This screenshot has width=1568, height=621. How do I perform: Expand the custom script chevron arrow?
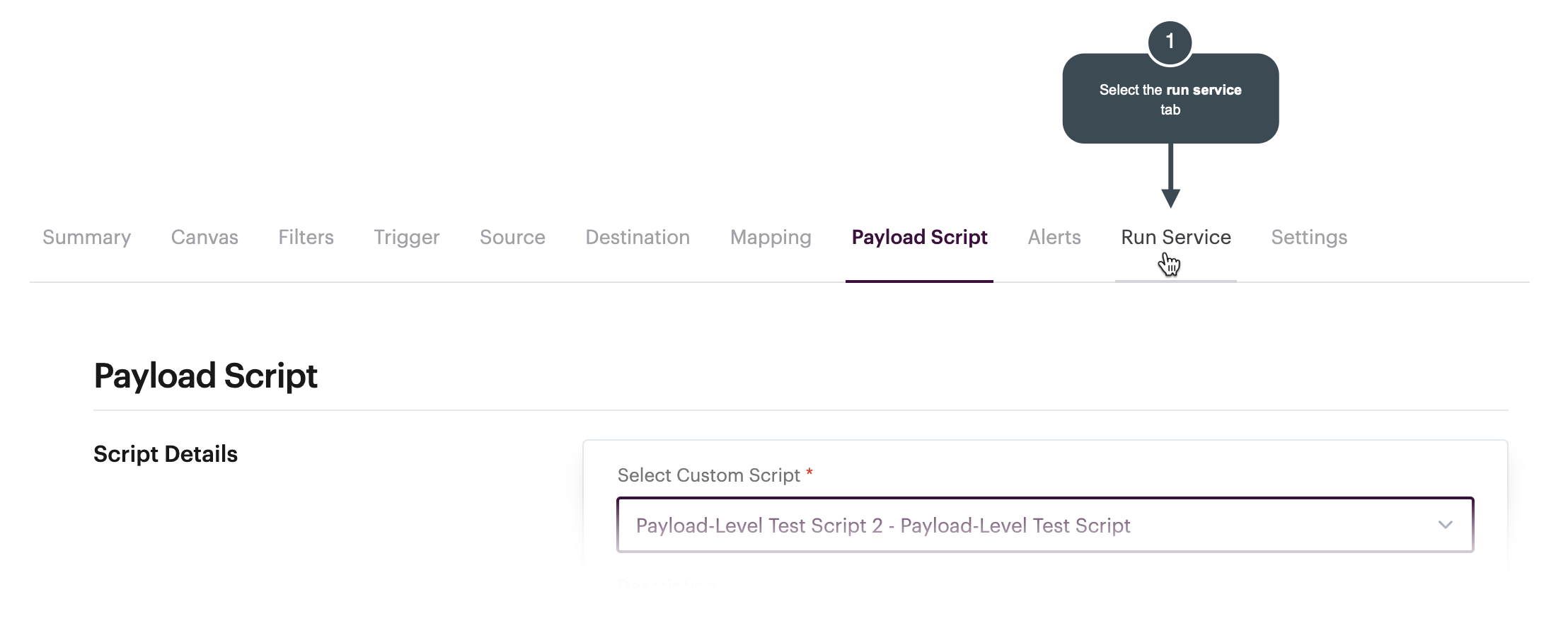pyautogui.click(x=1445, y=525)
